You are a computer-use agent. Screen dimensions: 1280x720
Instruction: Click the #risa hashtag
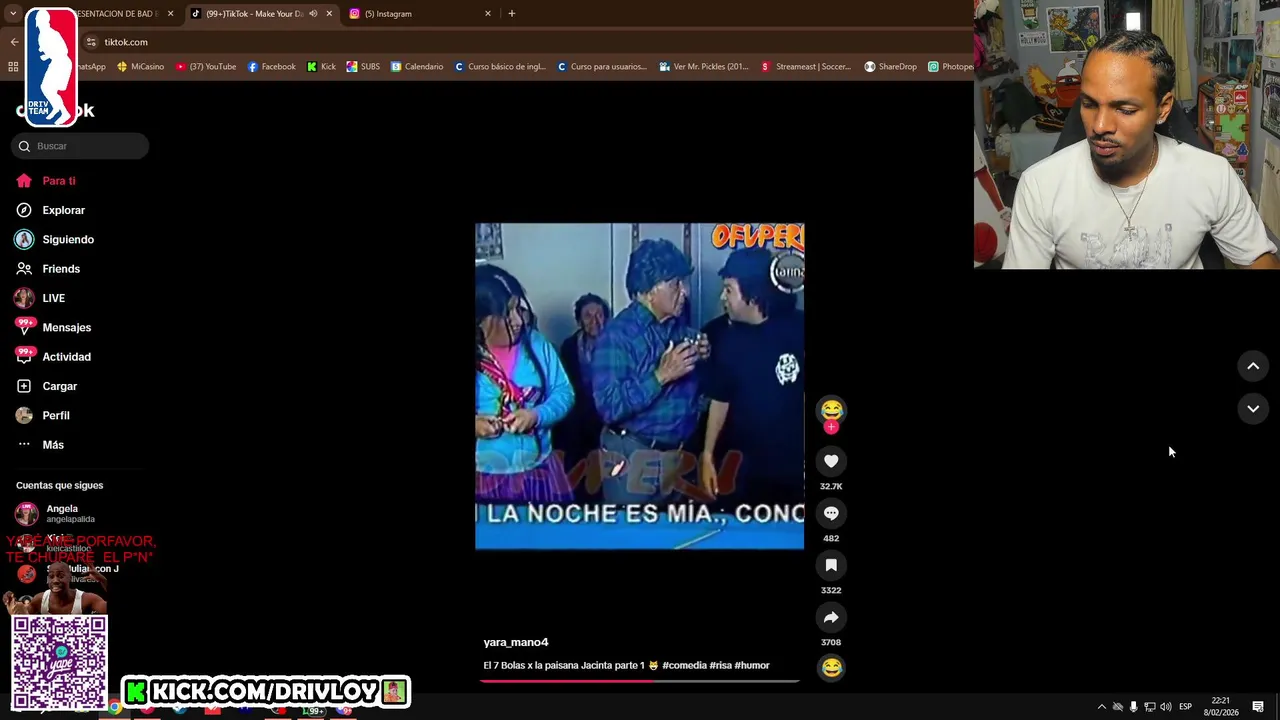[x=720, y=665]
